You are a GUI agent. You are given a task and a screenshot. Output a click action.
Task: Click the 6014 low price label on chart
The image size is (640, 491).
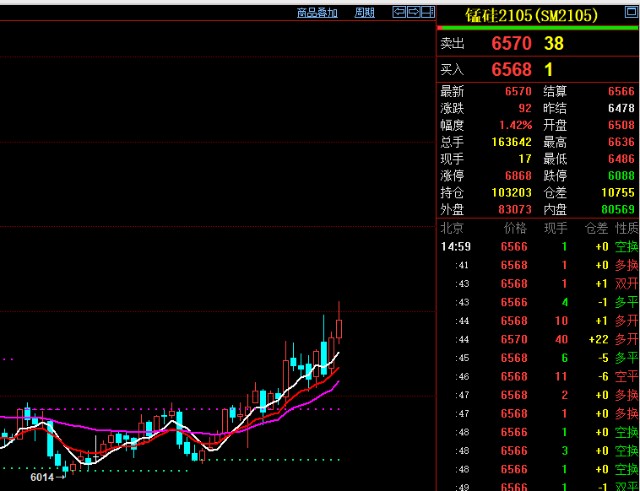click(x=41, y=478)
